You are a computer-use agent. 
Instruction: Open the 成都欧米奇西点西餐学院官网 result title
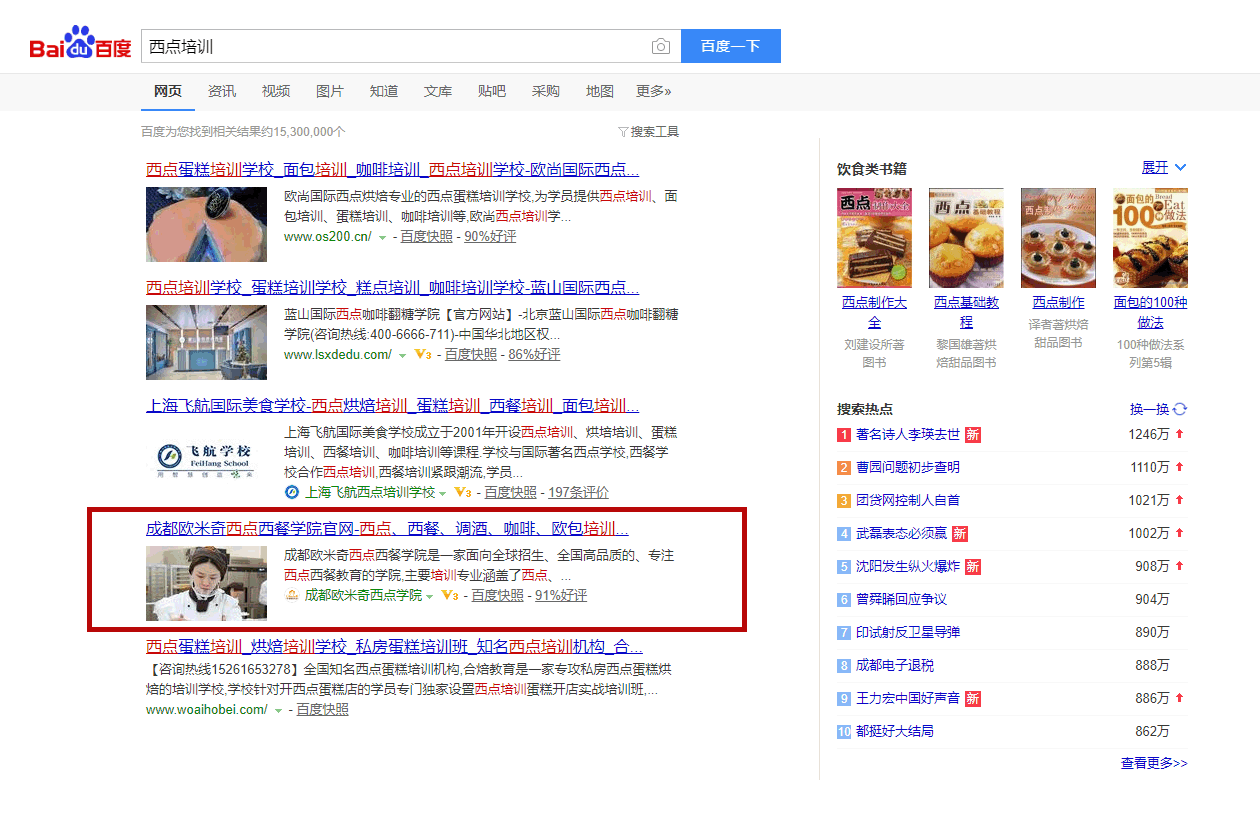[388, 529]
